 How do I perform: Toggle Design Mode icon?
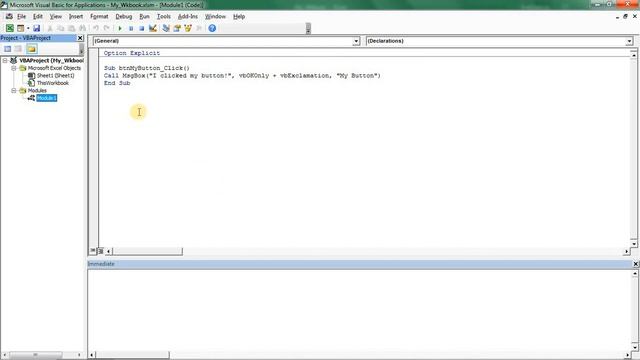point(153,28)
